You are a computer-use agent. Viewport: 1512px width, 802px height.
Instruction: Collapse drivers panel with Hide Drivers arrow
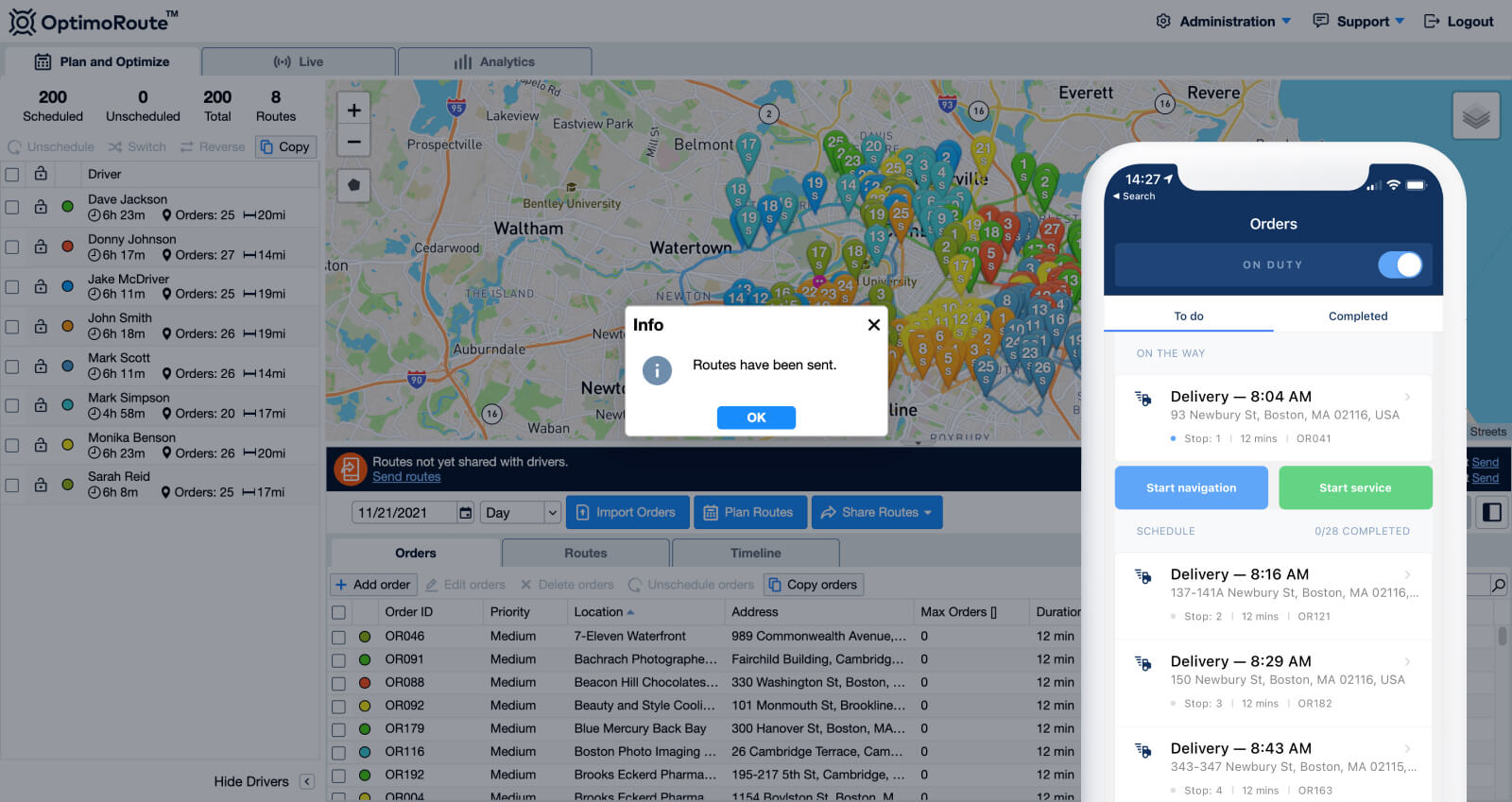(x=307, y=781)
